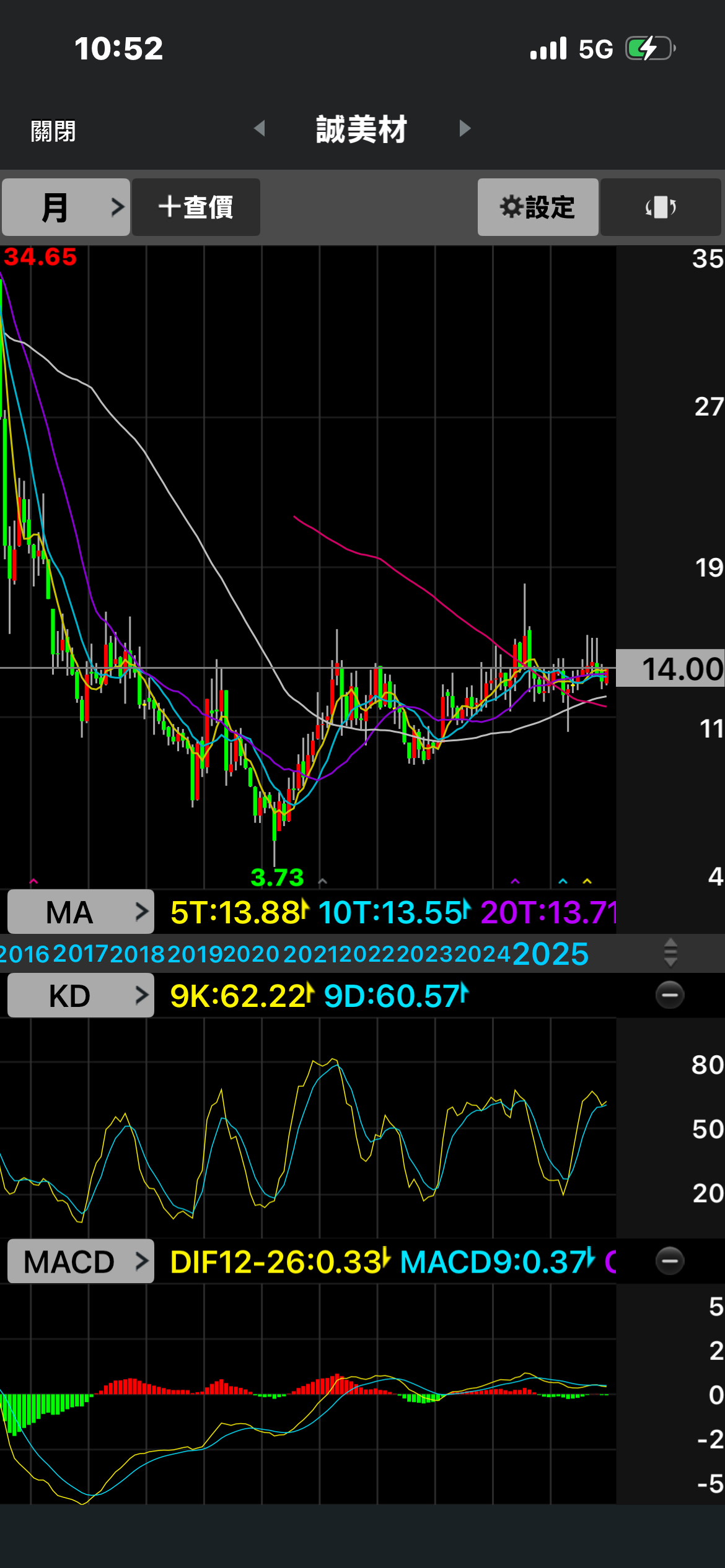725x1568 pixels.
Task: Tap the rotate screen orientation icon
Action: [x=661, y=207]
